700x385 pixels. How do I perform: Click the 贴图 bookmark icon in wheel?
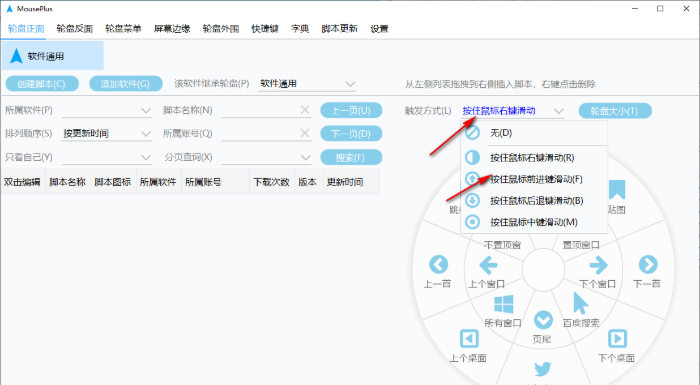click(x=617, y=190)
